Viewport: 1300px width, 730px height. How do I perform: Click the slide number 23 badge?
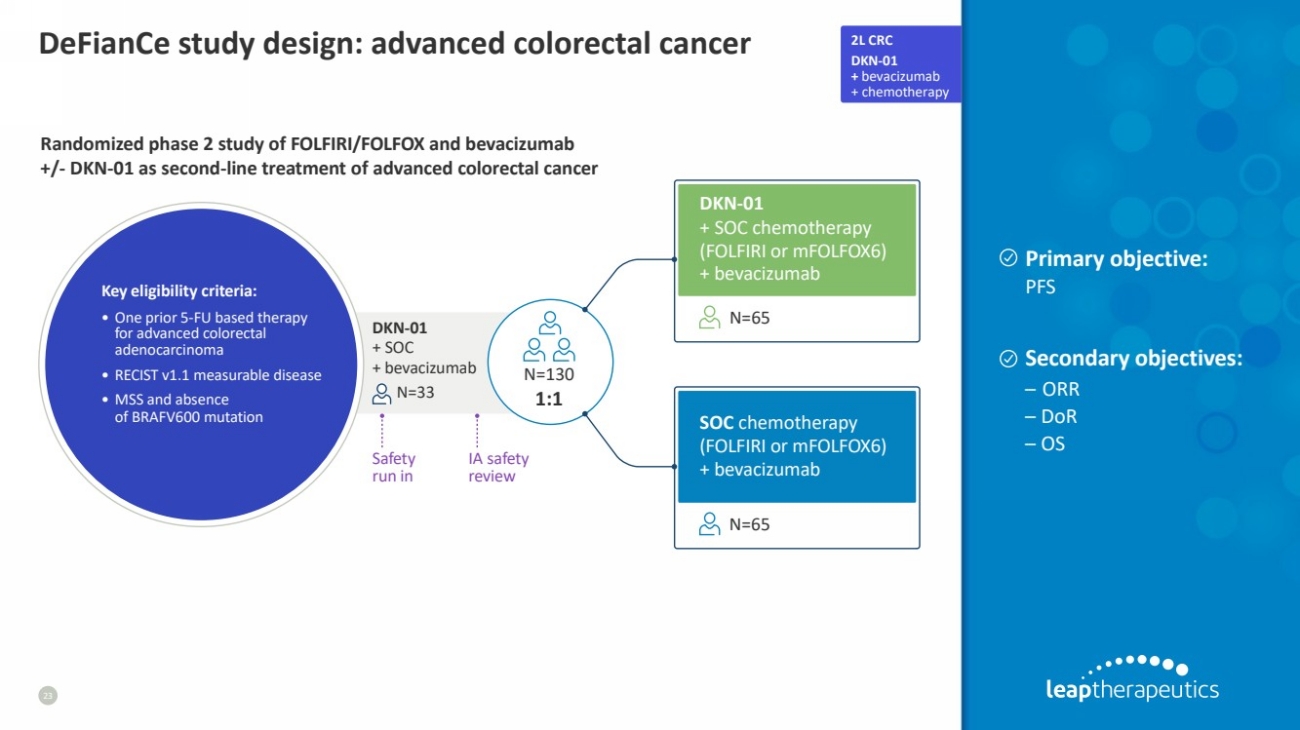coord(47,695)
